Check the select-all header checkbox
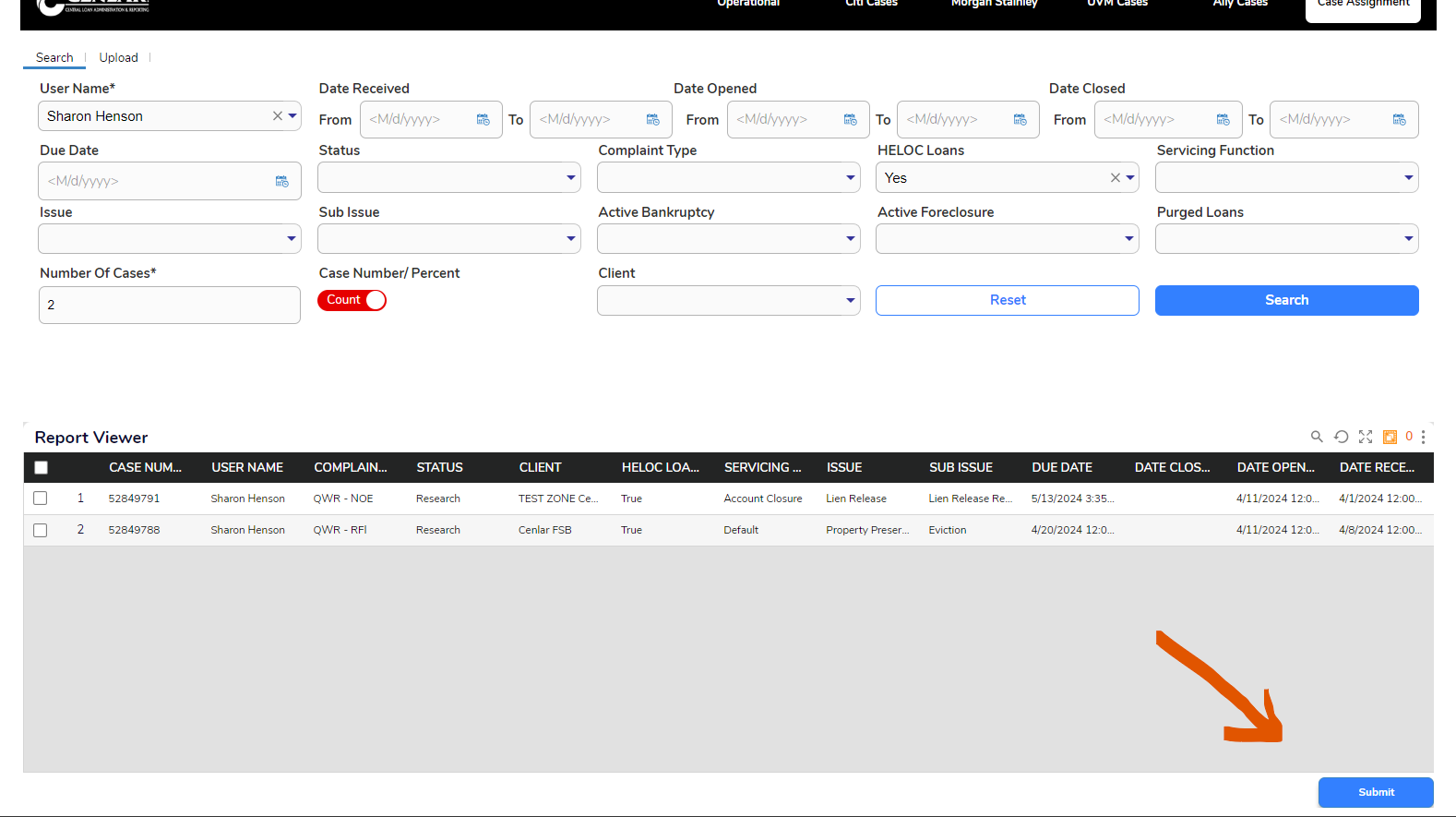This screenshot has width=1456, height=817. [41, 468]
